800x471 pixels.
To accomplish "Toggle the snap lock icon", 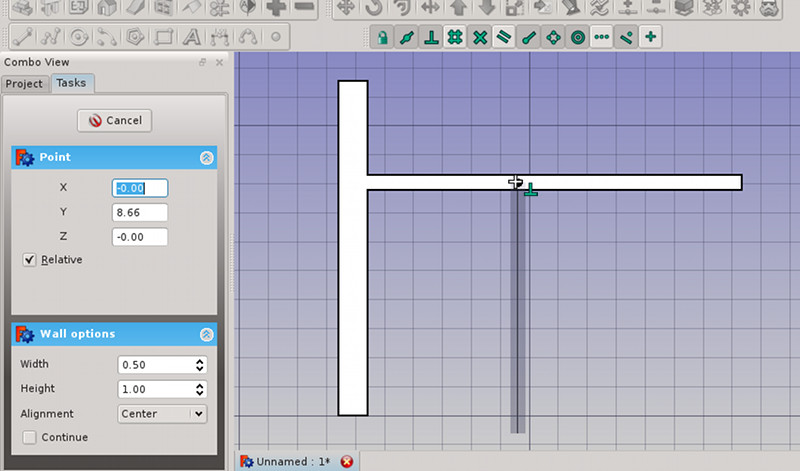I will tap(382, 37).
